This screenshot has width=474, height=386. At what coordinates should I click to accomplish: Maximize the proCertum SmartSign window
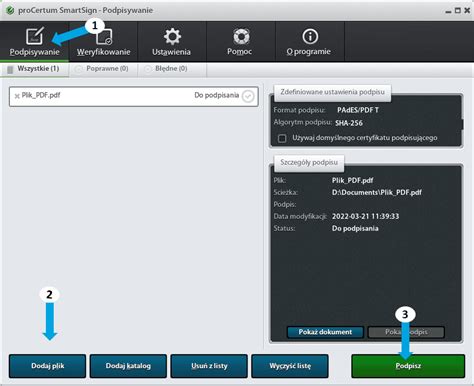point(458,11)
